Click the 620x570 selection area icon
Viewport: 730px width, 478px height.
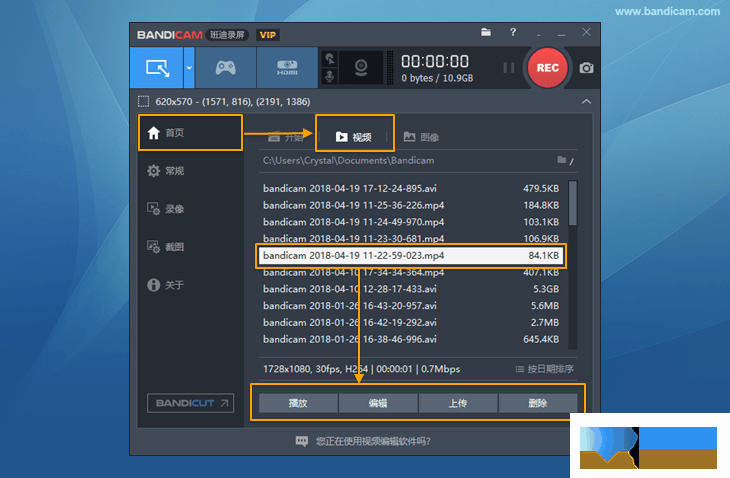point(143,101)
